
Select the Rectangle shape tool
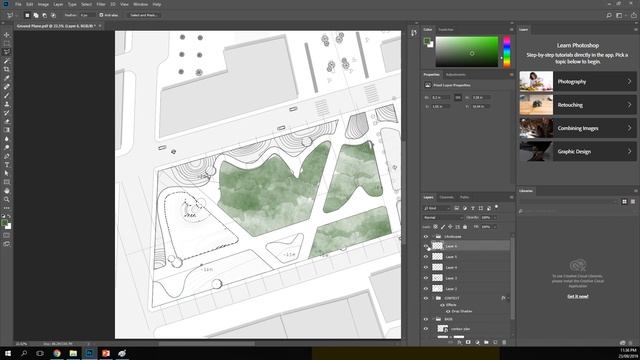pos(7,182)
